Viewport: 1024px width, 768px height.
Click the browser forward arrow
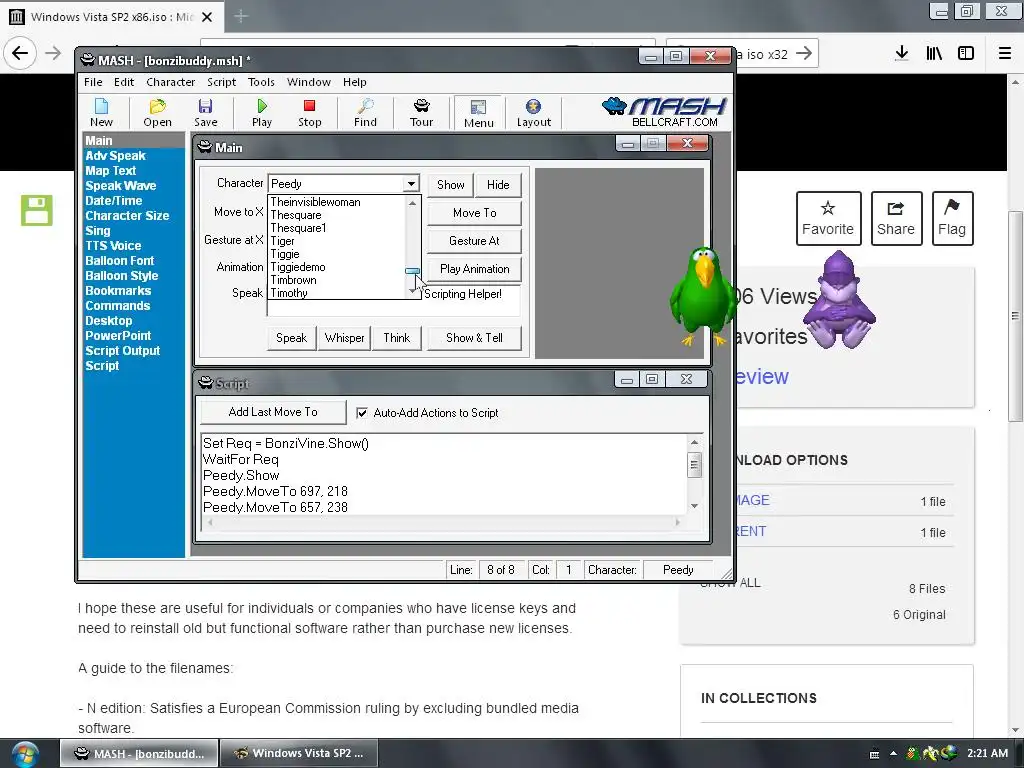pyautogui.click(x=53, y=53)
